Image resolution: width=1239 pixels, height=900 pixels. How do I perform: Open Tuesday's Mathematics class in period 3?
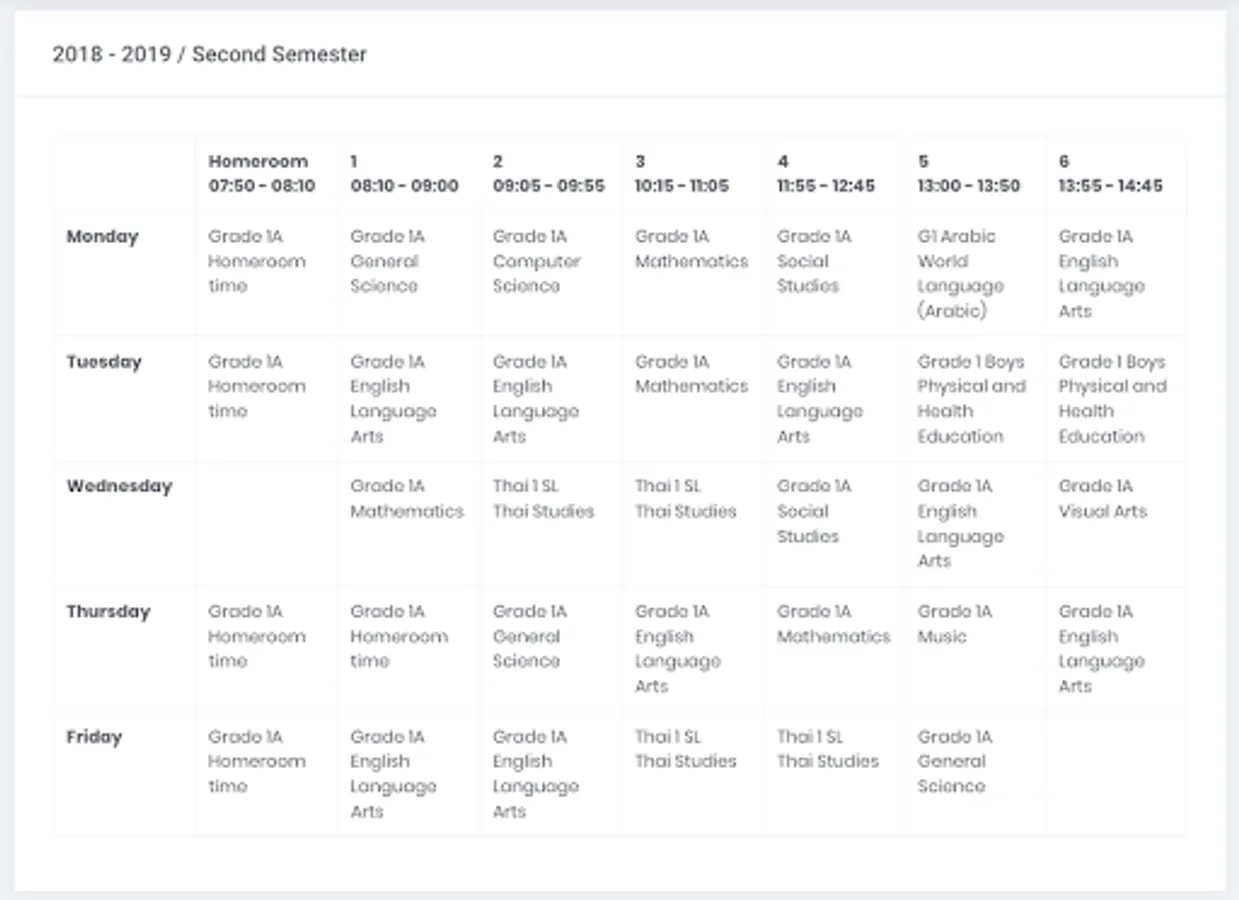[691, 374]
